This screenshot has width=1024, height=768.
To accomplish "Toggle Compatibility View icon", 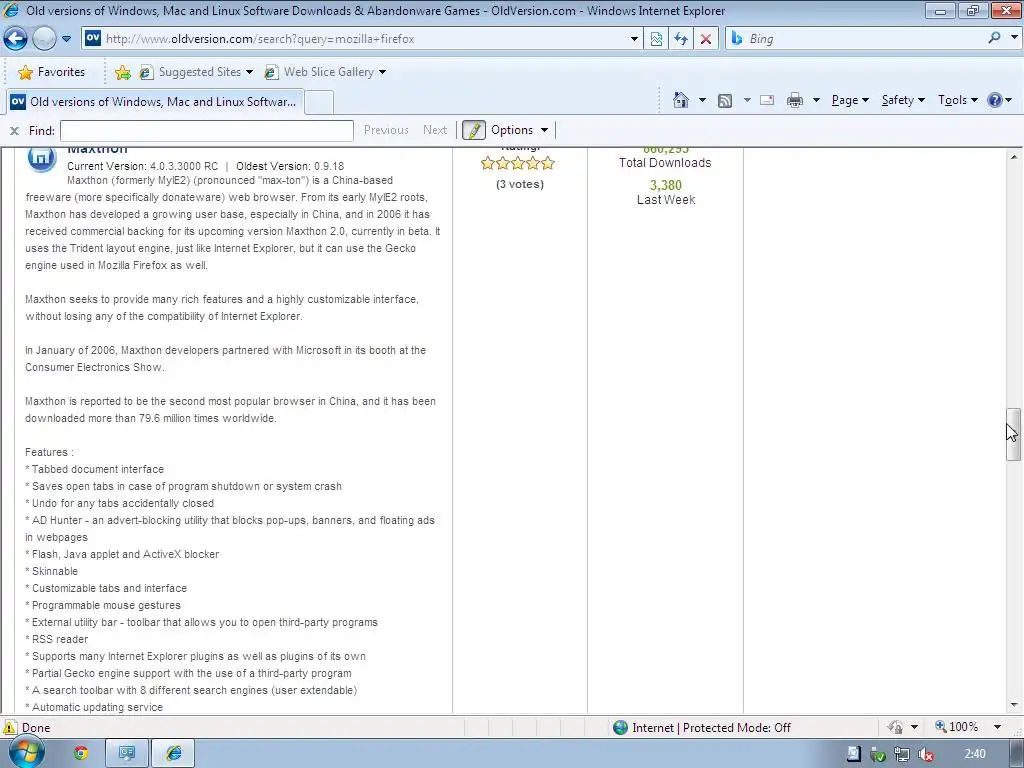I will (x=656, y=39).
